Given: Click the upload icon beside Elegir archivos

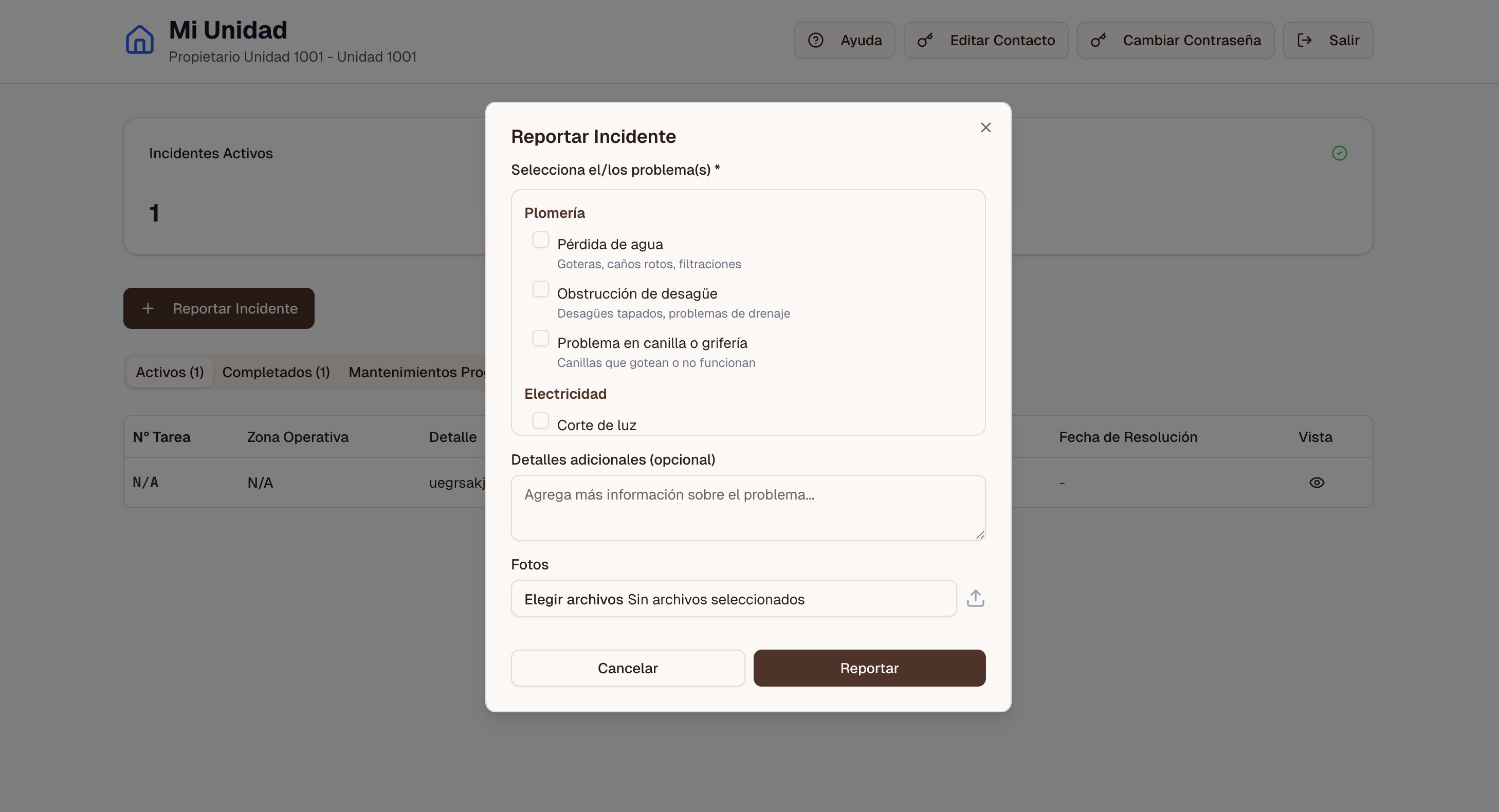Looking at the screenshot, I should (975, 598).
